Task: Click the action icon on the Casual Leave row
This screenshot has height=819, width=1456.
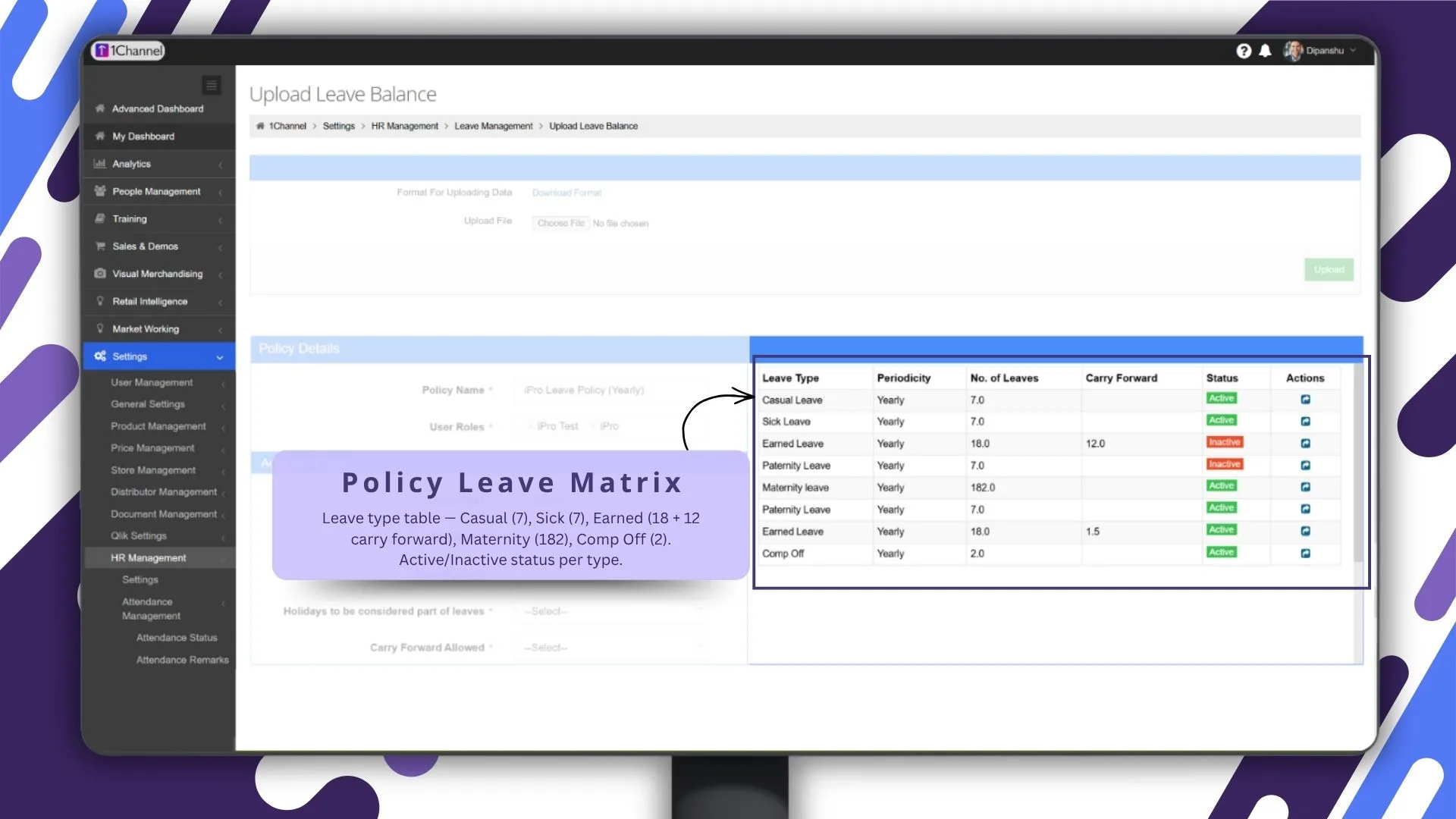Action: [1305, 400]
